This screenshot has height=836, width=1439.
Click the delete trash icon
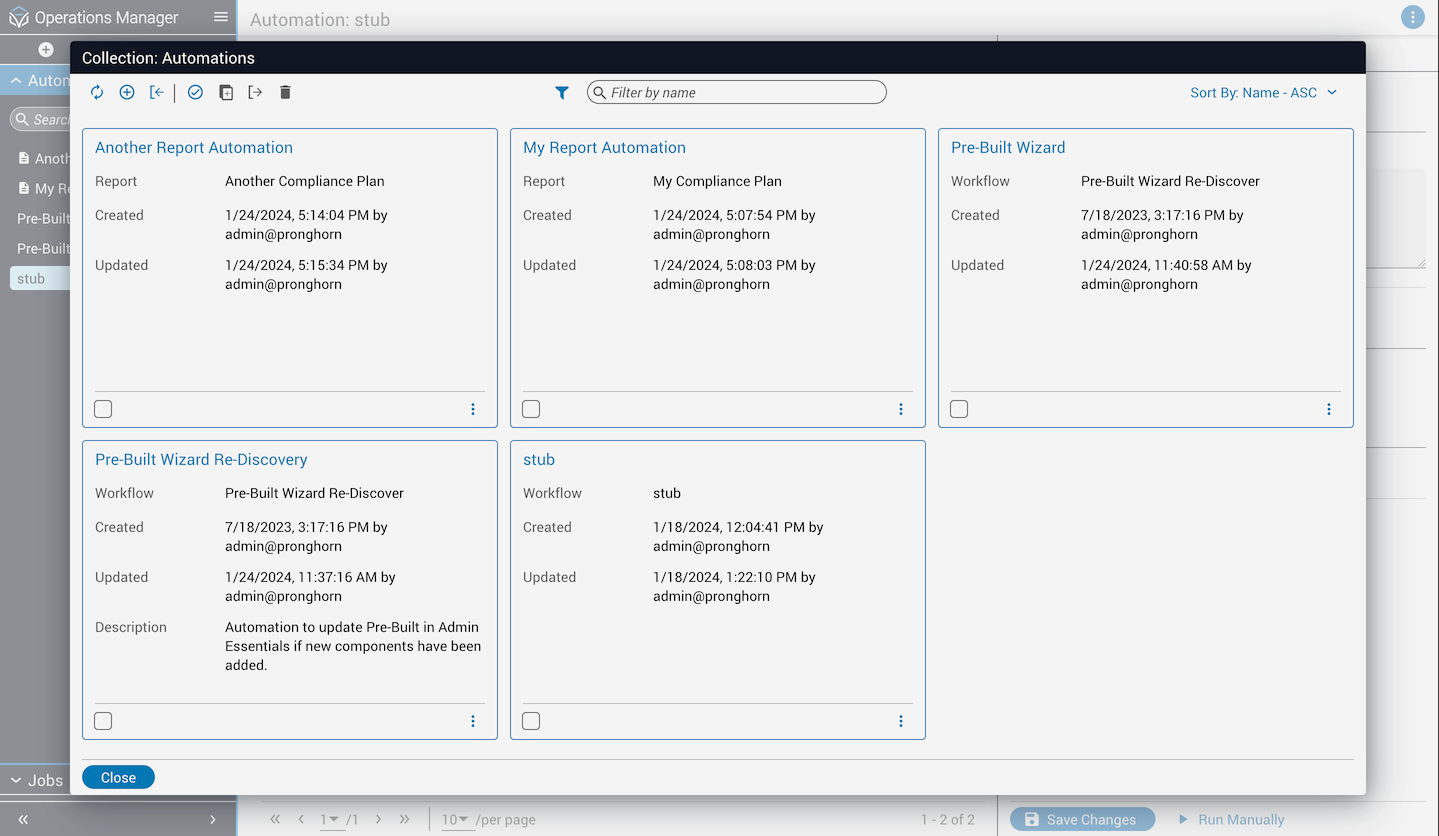pos(285,92)
